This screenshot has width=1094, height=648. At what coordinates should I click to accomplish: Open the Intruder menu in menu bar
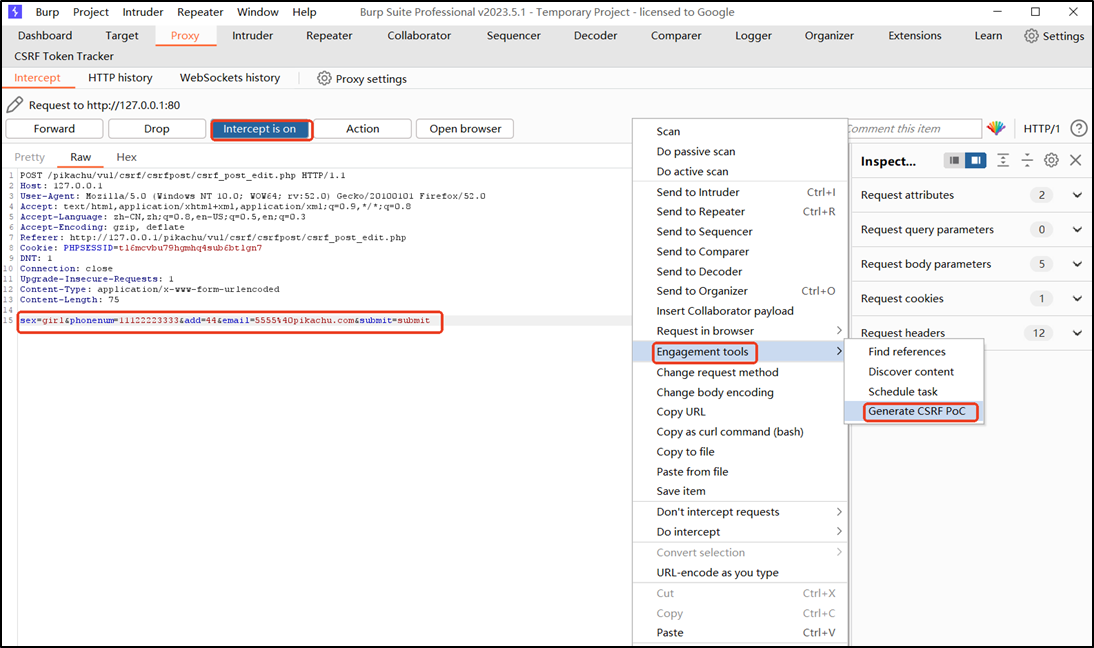point(143,12)
